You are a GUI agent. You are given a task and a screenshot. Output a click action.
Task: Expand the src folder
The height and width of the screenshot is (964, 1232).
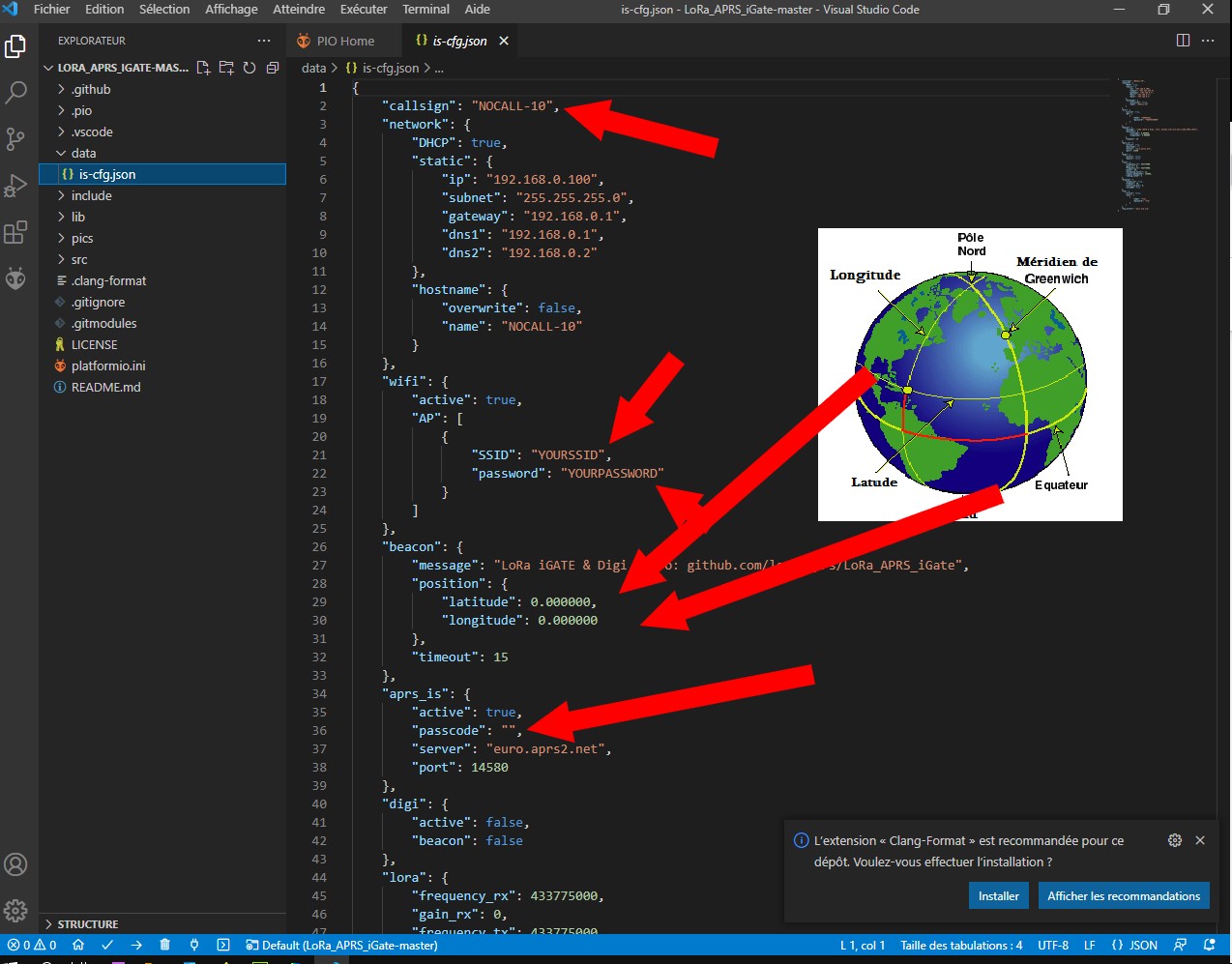[161, 259]
